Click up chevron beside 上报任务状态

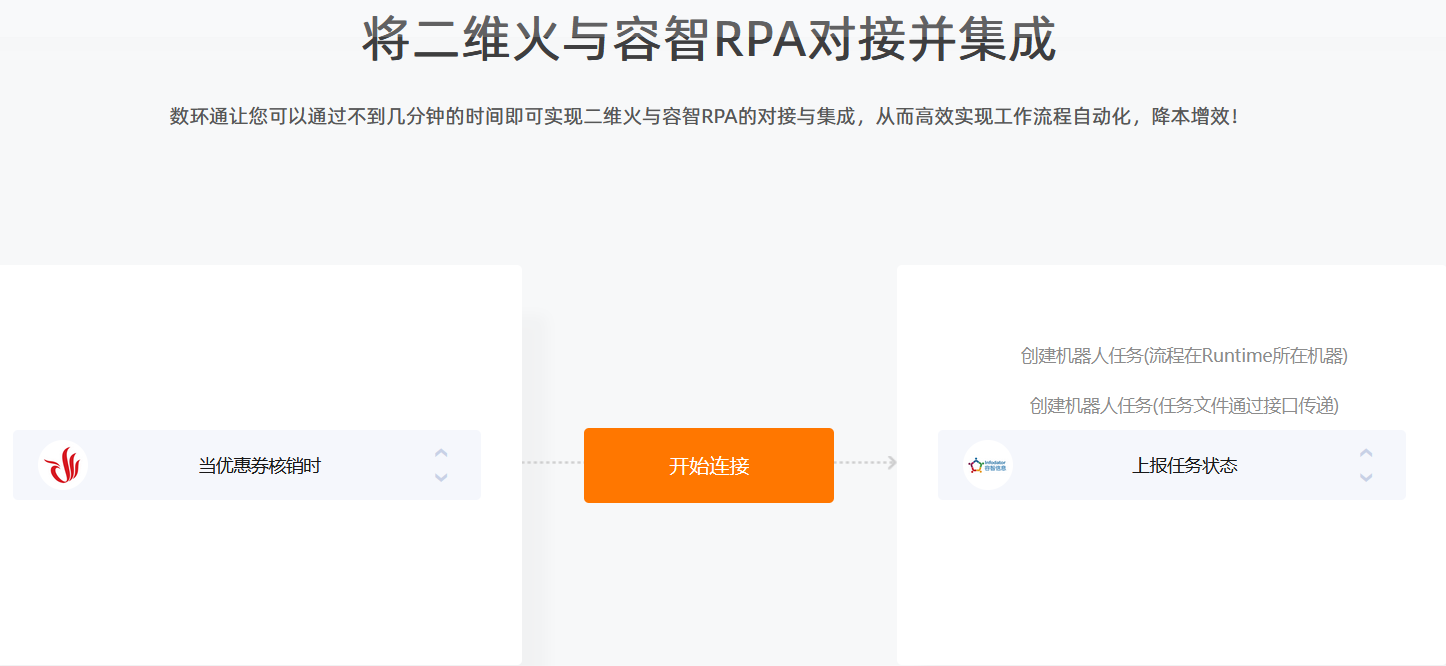1366,453
